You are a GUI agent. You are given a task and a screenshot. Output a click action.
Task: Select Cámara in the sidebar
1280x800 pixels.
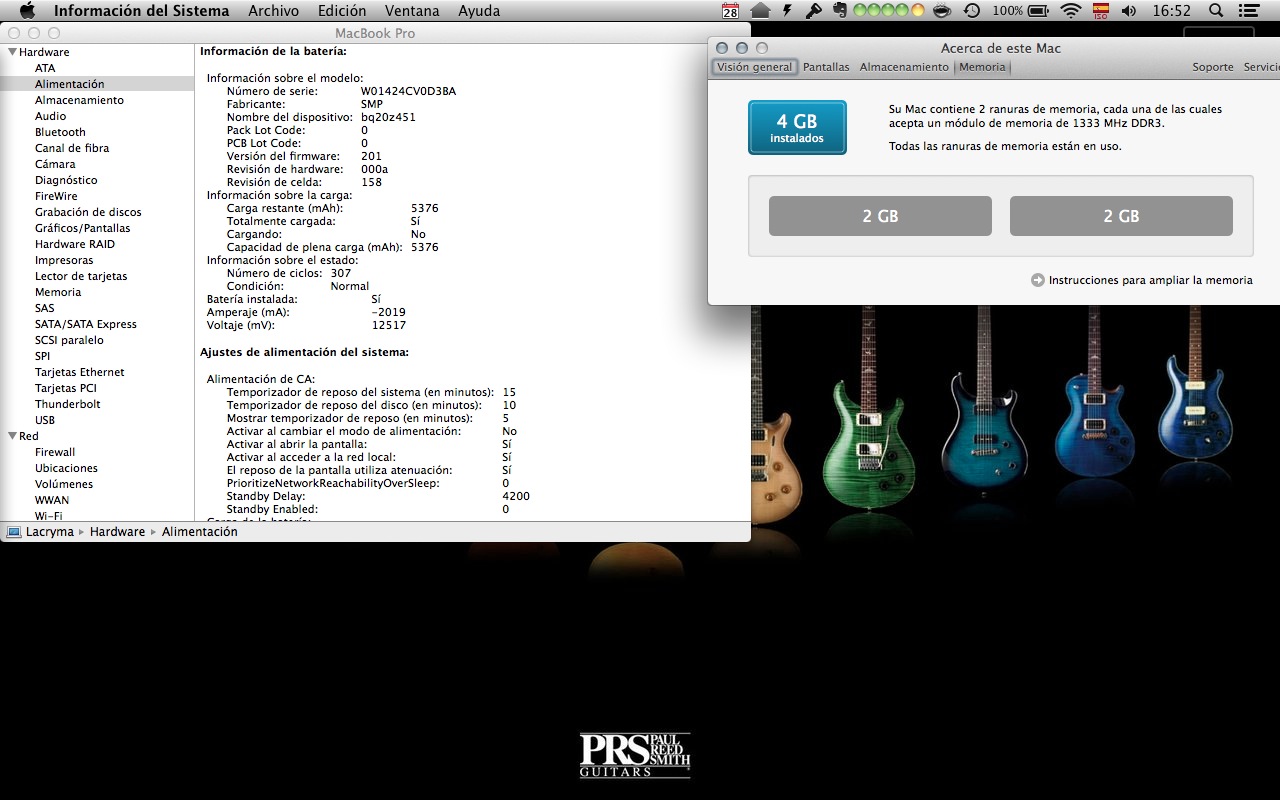click(x=55, y=164)
